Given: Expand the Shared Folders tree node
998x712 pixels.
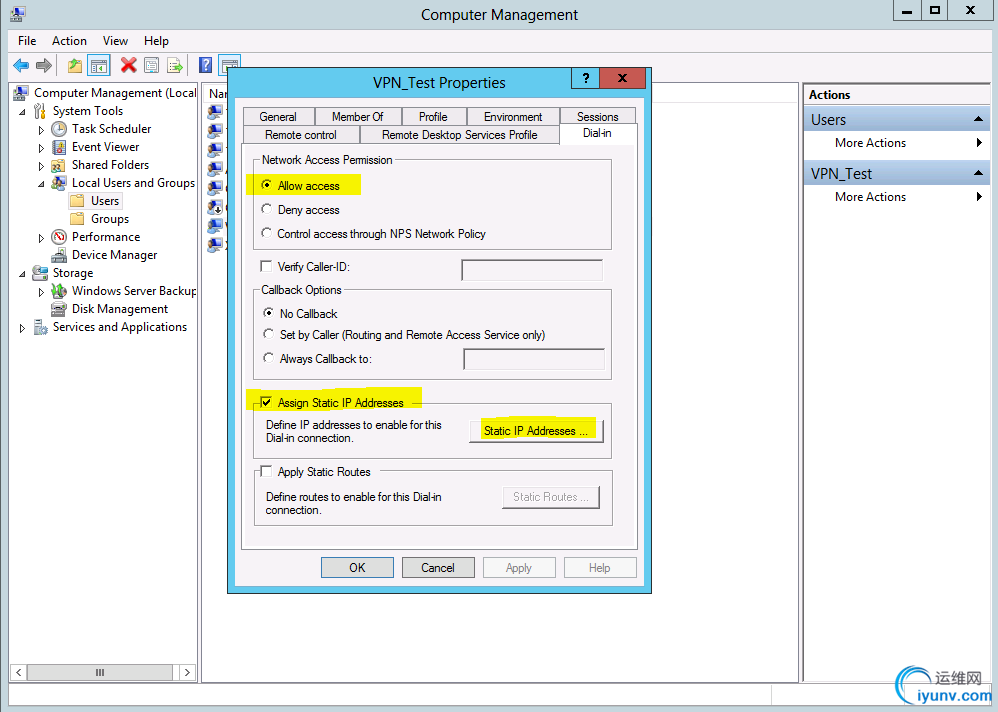Looking at the screenshot, I should coord(41,166).
